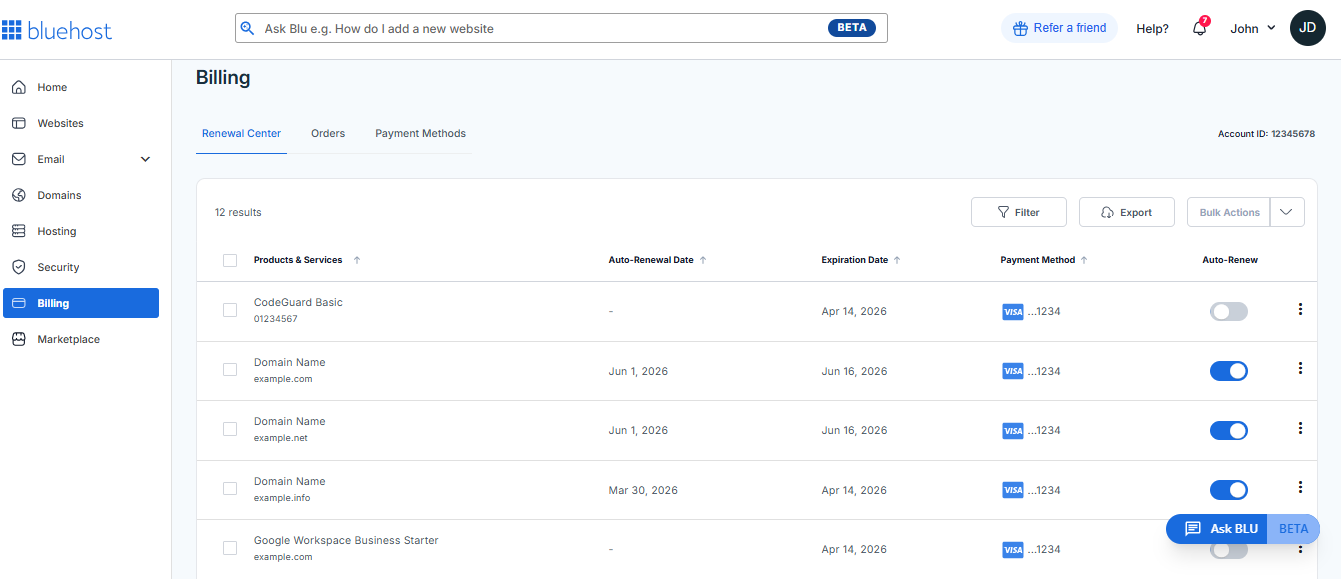This screenshot has width=1341, height=579.
Task: Click the Export button
Action: click(1126, 212)
